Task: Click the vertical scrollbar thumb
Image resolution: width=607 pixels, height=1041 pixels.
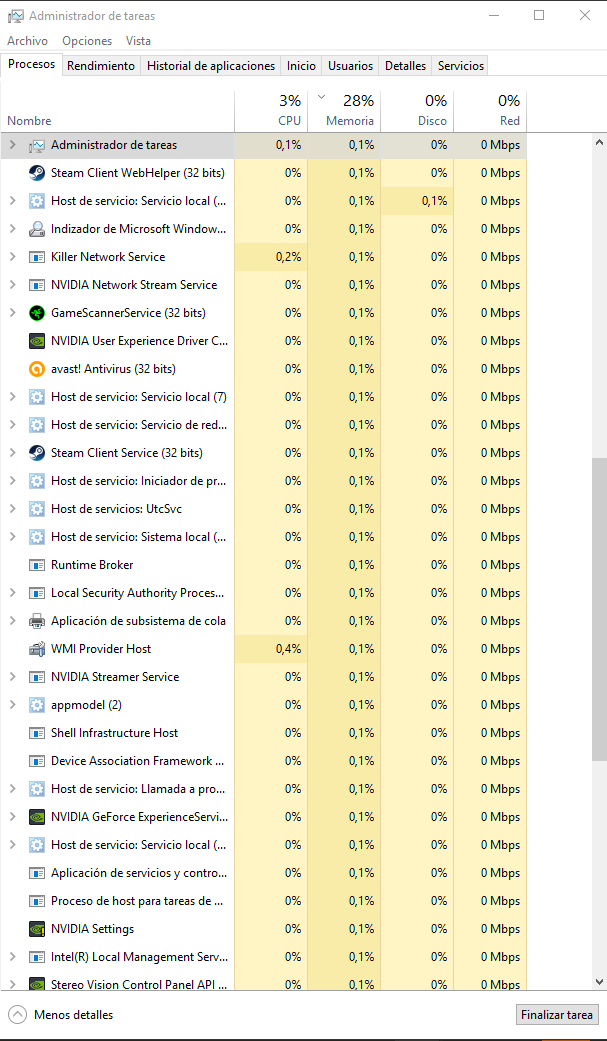Action: (598, 609)
